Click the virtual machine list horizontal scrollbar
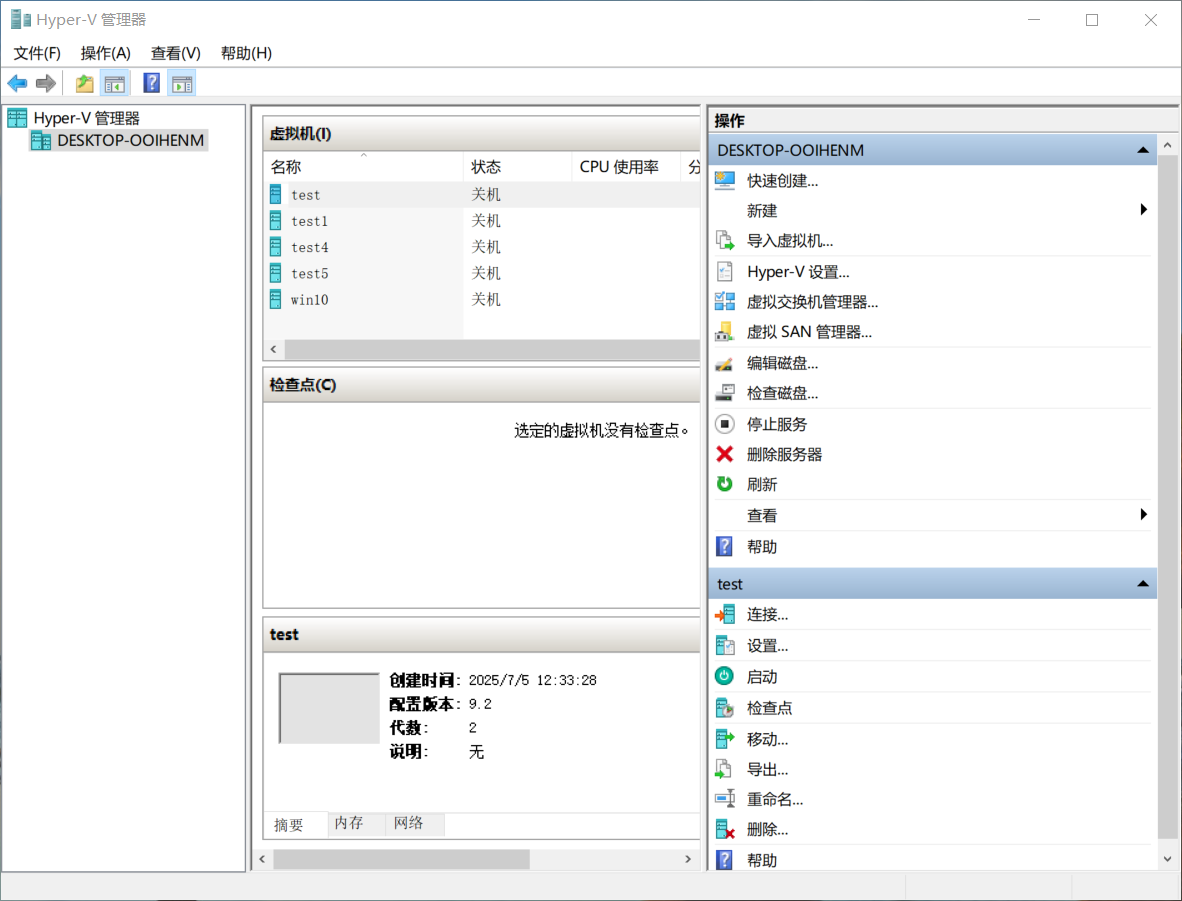Screen dimensions: 1182x901 pos(490,350)
